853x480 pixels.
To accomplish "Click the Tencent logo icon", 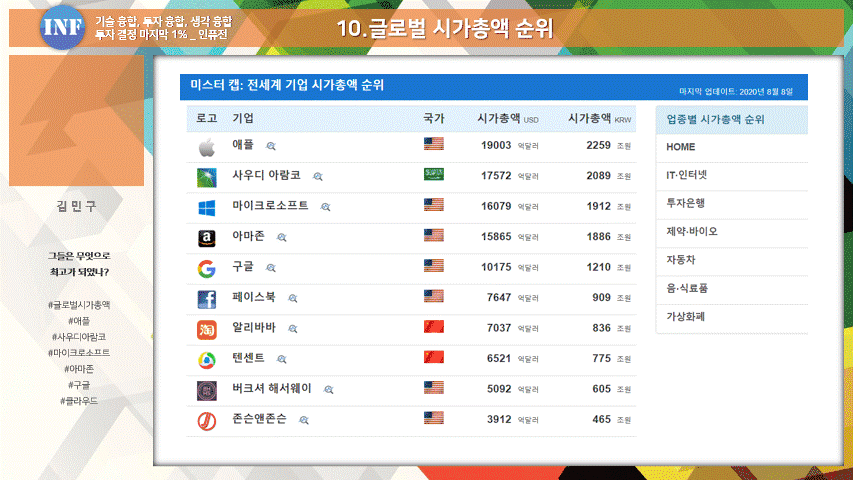I will pyautogui.click(x=207, y=360).
